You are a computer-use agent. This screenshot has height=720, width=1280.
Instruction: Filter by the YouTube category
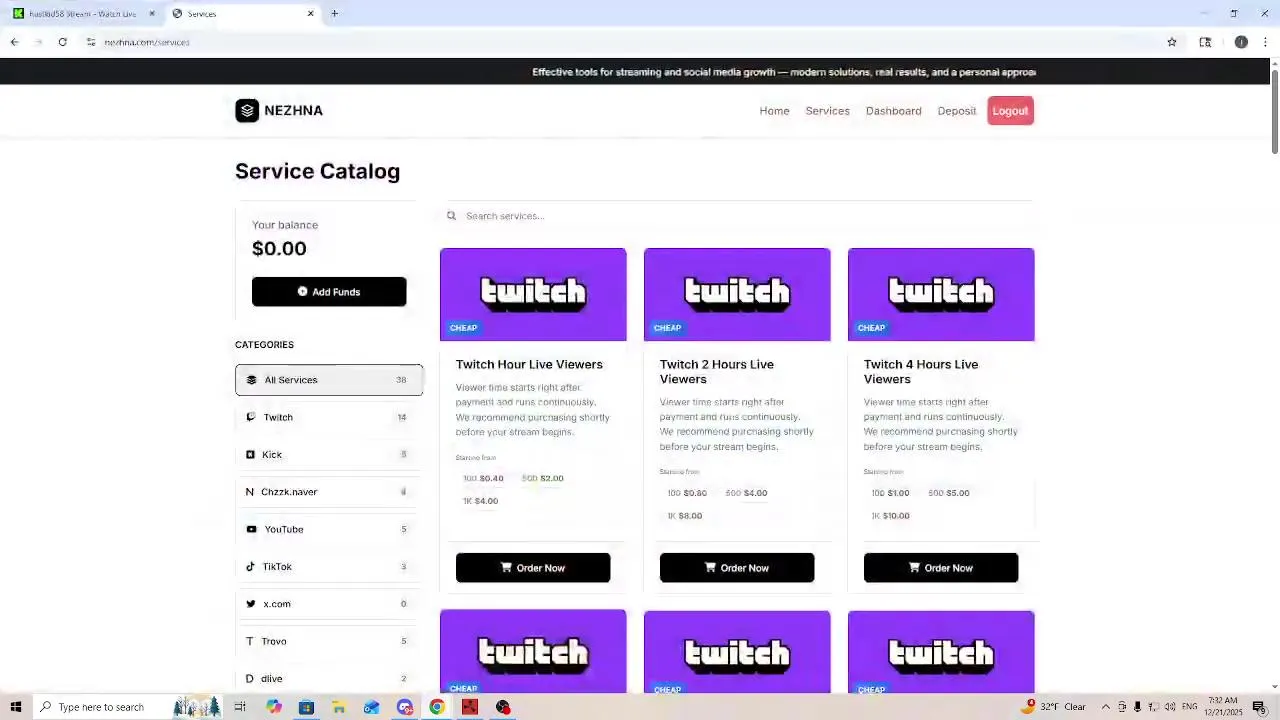(x=329, y=530)
